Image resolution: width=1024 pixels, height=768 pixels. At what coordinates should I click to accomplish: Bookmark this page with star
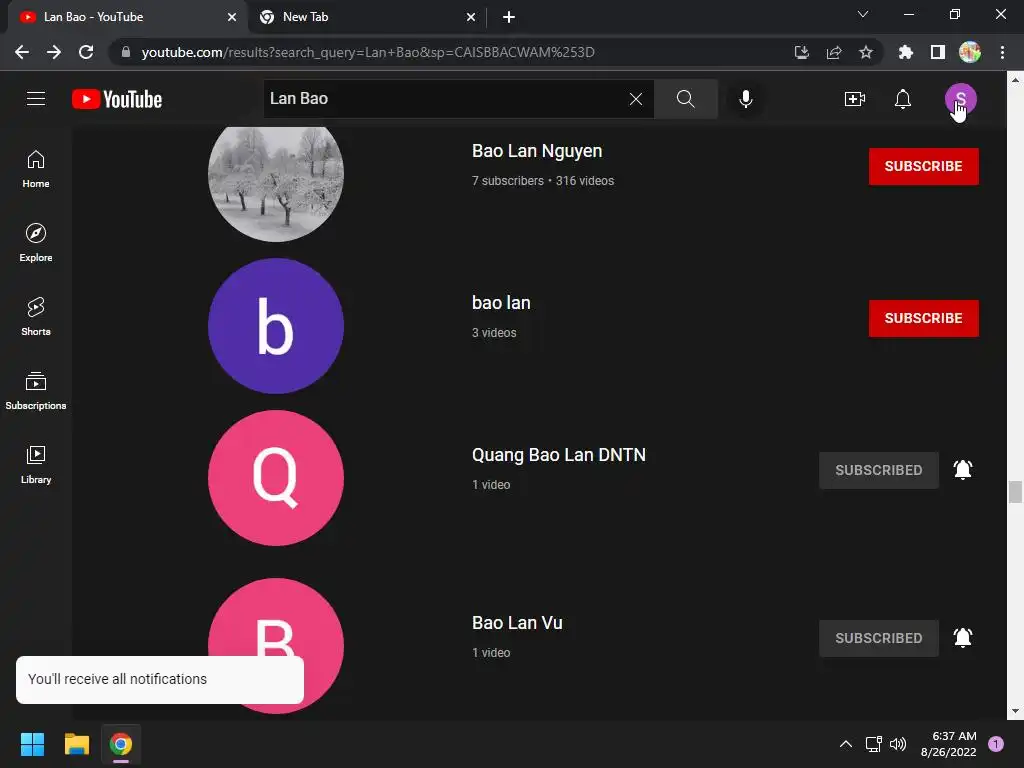tap(865, 52)
